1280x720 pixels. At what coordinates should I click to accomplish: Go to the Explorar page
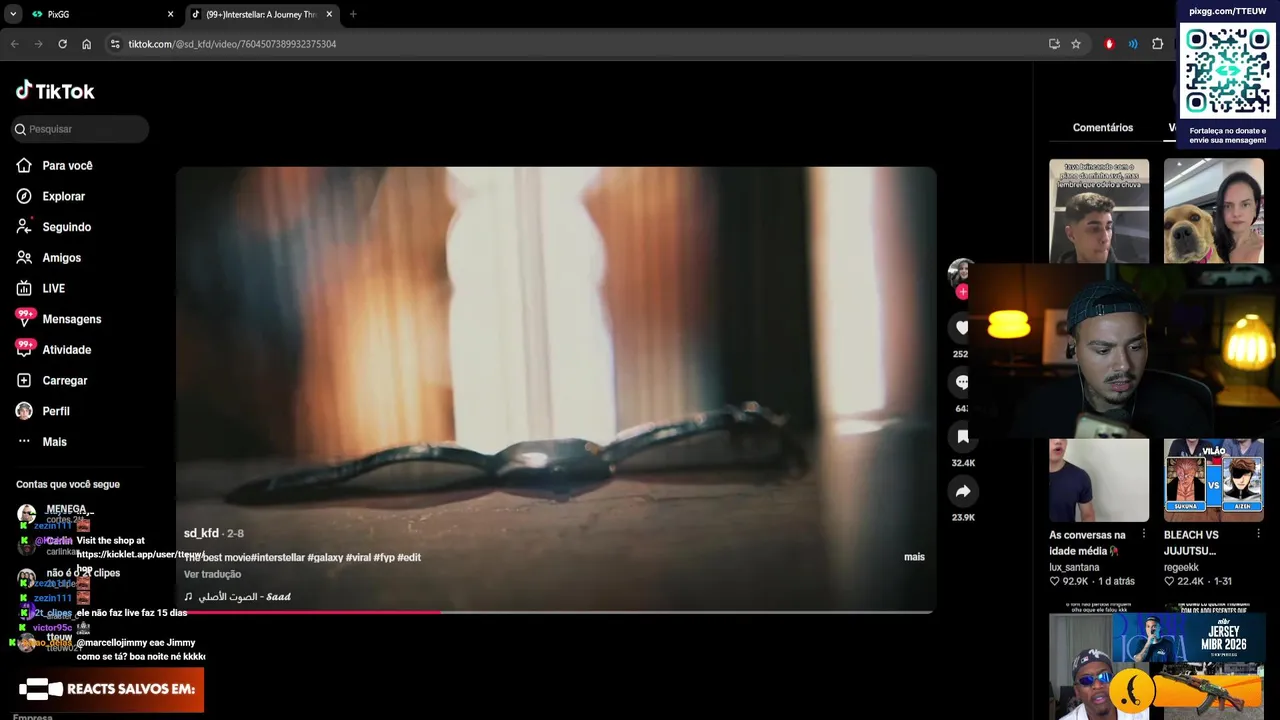coord(63,196)
